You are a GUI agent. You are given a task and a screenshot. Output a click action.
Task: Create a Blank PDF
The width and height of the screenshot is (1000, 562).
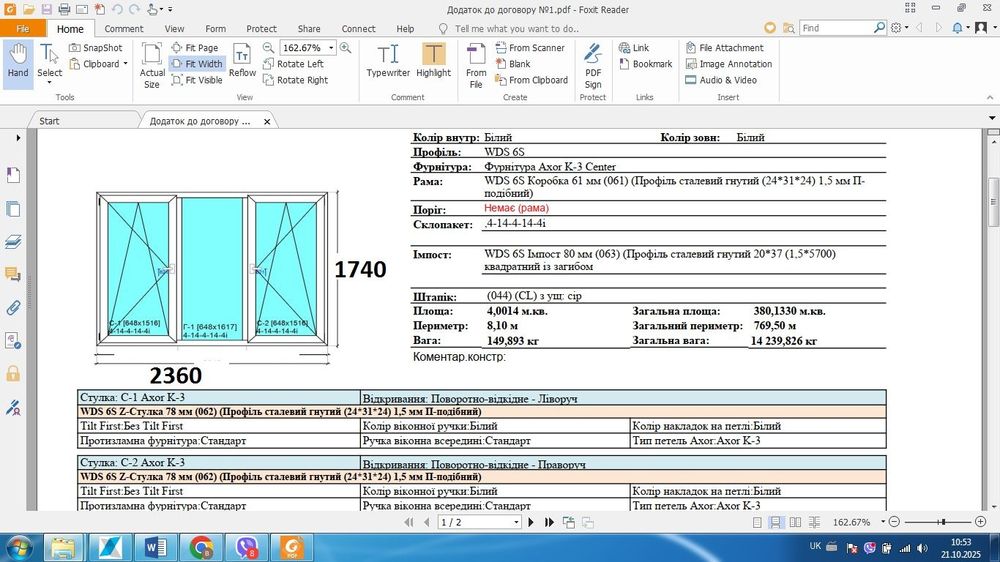point(513,64)
